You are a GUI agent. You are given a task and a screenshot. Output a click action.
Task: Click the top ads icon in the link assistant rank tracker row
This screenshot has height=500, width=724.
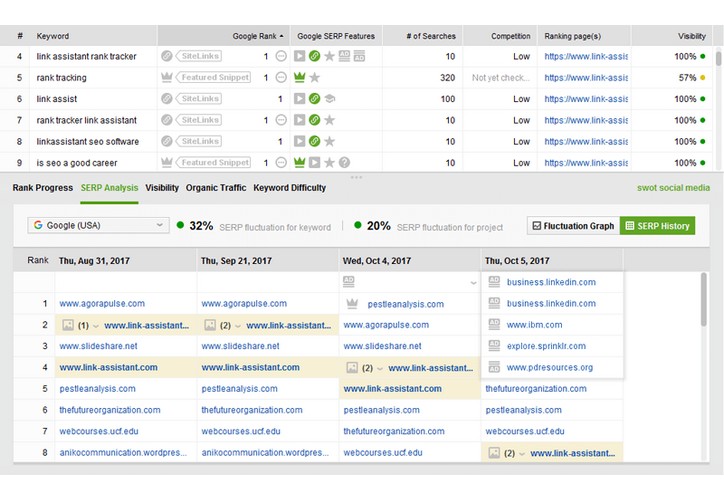pos(344,56)
